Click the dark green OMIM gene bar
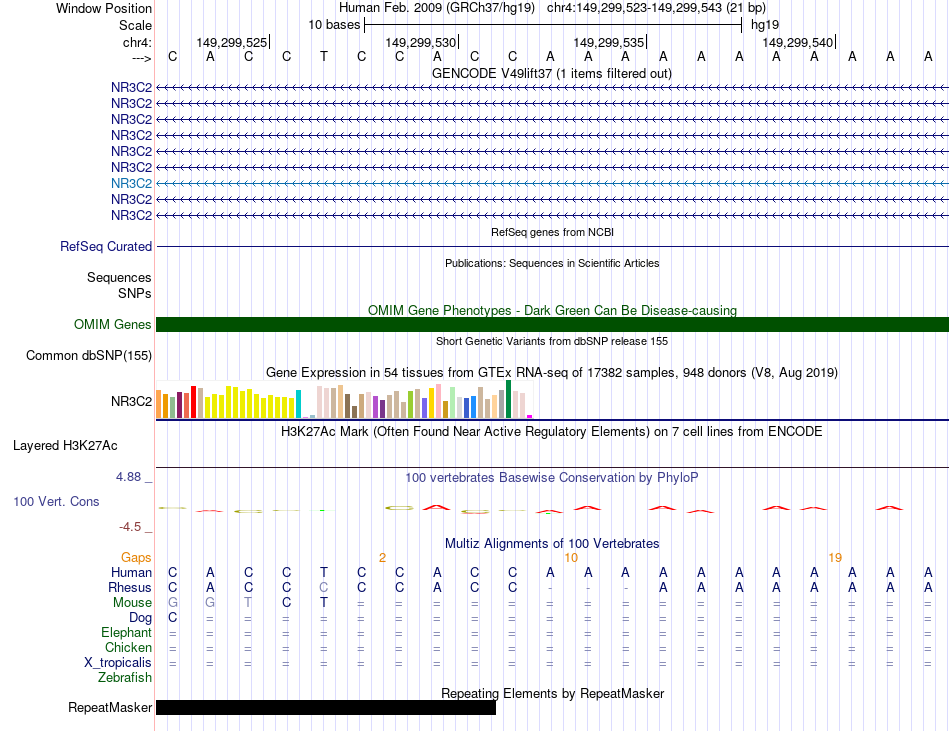Screen dimensions: 950x731 552,324
